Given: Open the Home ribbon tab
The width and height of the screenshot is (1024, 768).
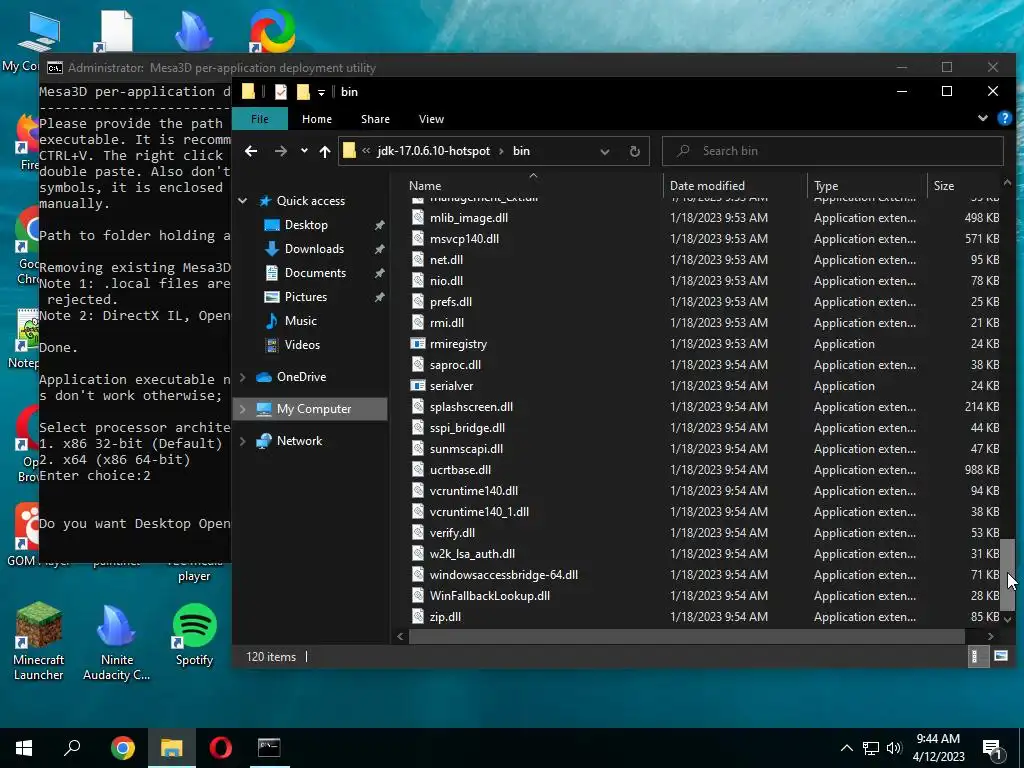Looking at the screenshot, I should pos(317,119).
